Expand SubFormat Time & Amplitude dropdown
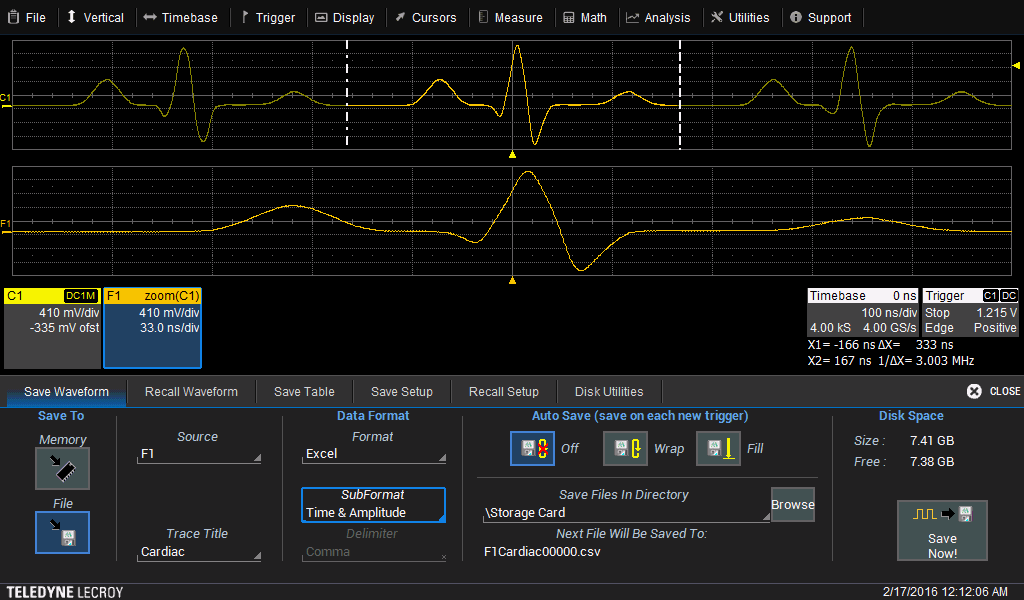 point(373,505)
